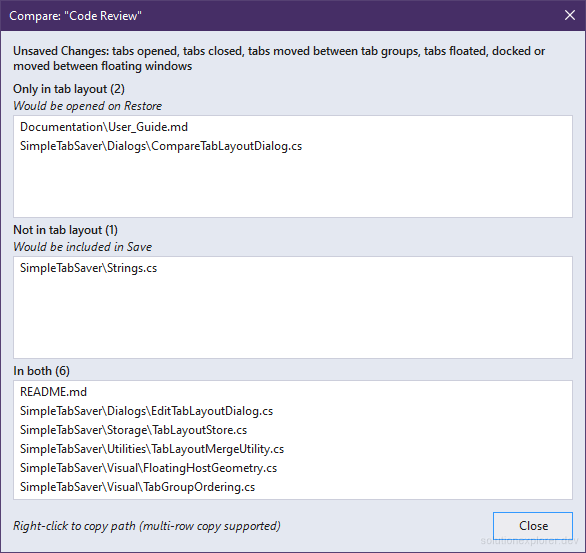Image resolution: width=586 pixels, height=553 pixels.
Task: Select the TabLayoutMergeUtility.cs row
Action: coord(293,449)
